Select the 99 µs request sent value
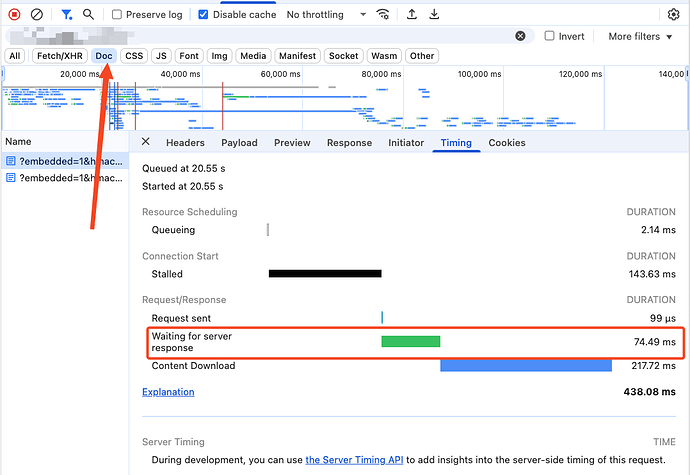This screenshot has width=690, height=475. pyautogui.click(x=663, y=318)
